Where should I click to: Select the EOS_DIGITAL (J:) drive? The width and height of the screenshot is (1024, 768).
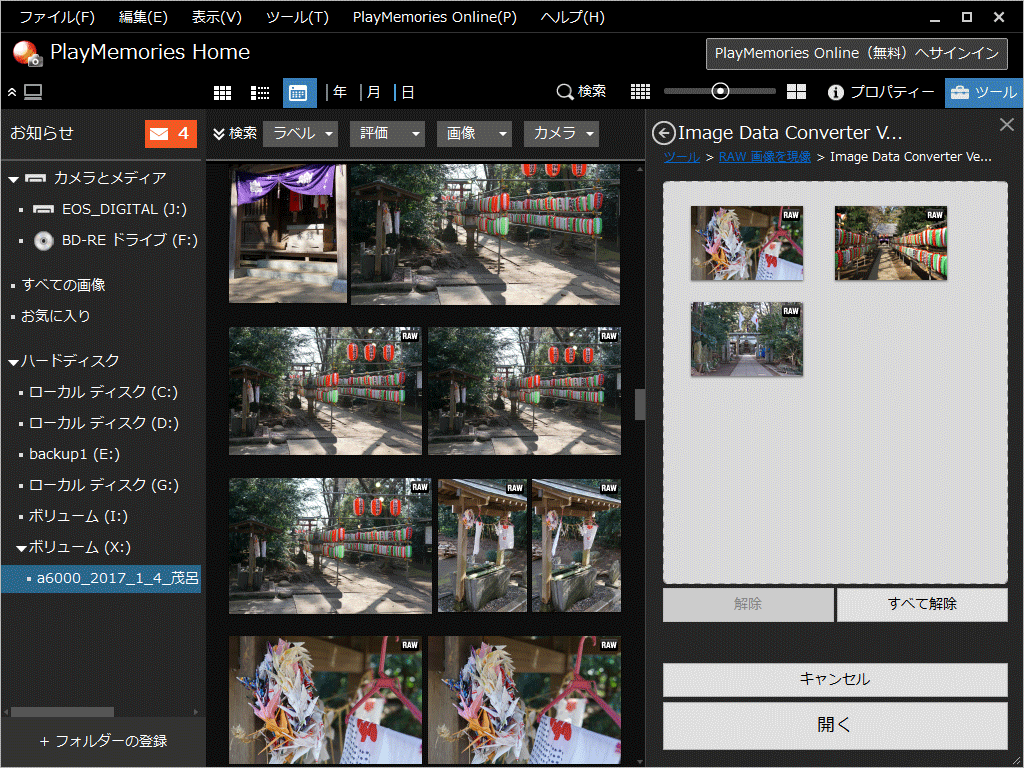point(110,209)
